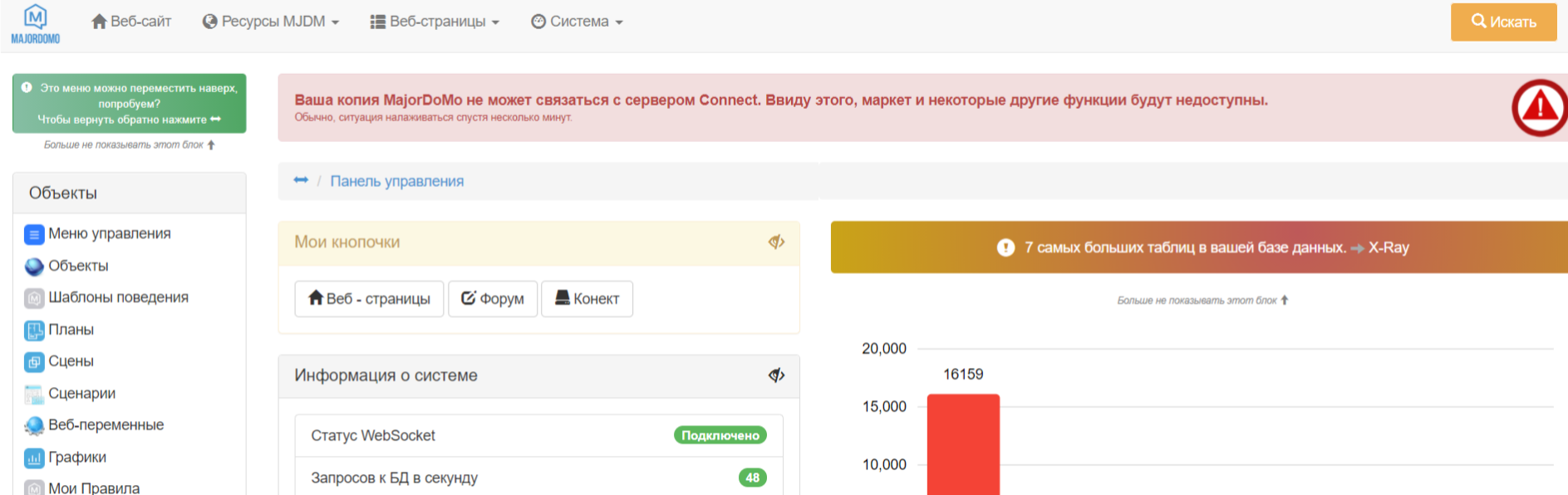This screenshot has width=1568, height=495.
Task: Click the Статус WebSocket row label
Action: click(373, 435)
